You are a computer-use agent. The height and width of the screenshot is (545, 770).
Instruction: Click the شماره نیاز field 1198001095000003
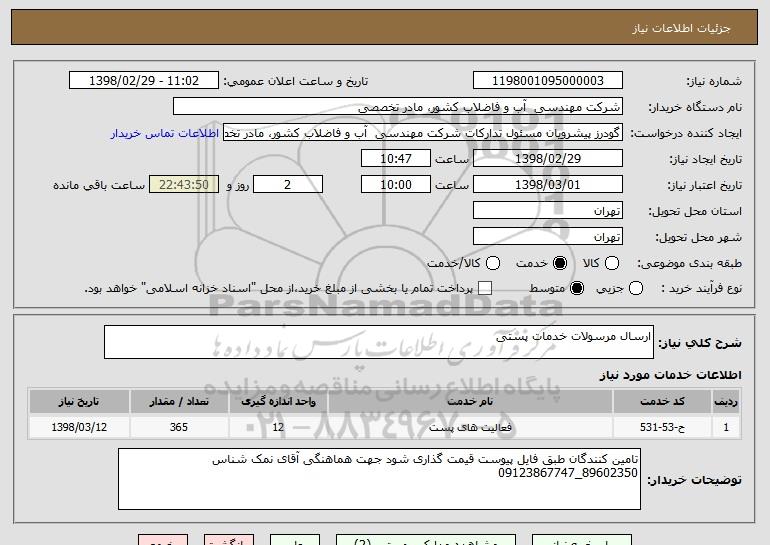point(548,81)
